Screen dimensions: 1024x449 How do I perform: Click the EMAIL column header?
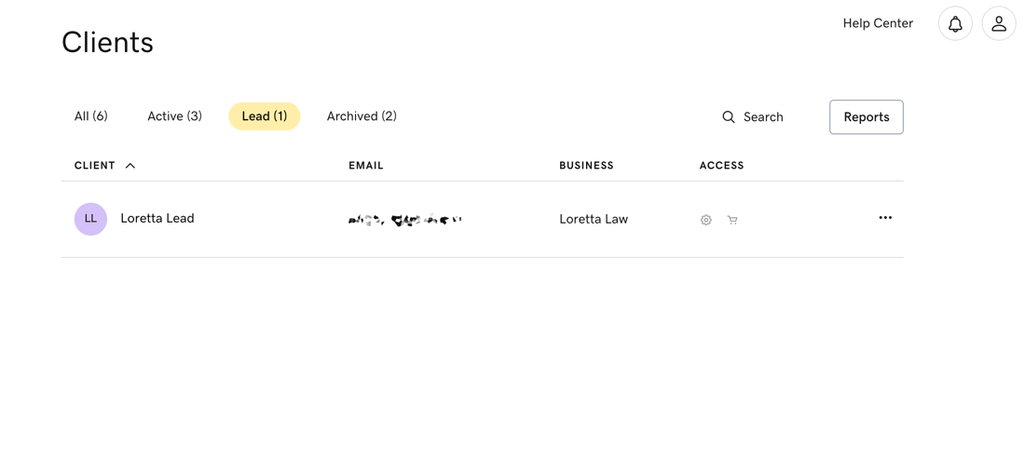pyautogui.click(x=365, y=166)
